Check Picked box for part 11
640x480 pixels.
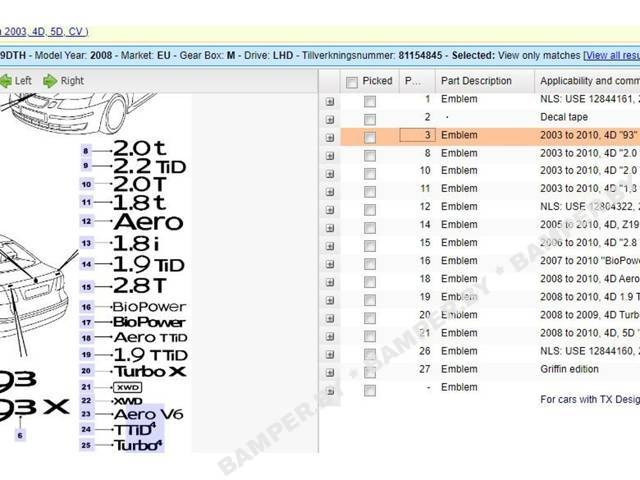point(370,191)
